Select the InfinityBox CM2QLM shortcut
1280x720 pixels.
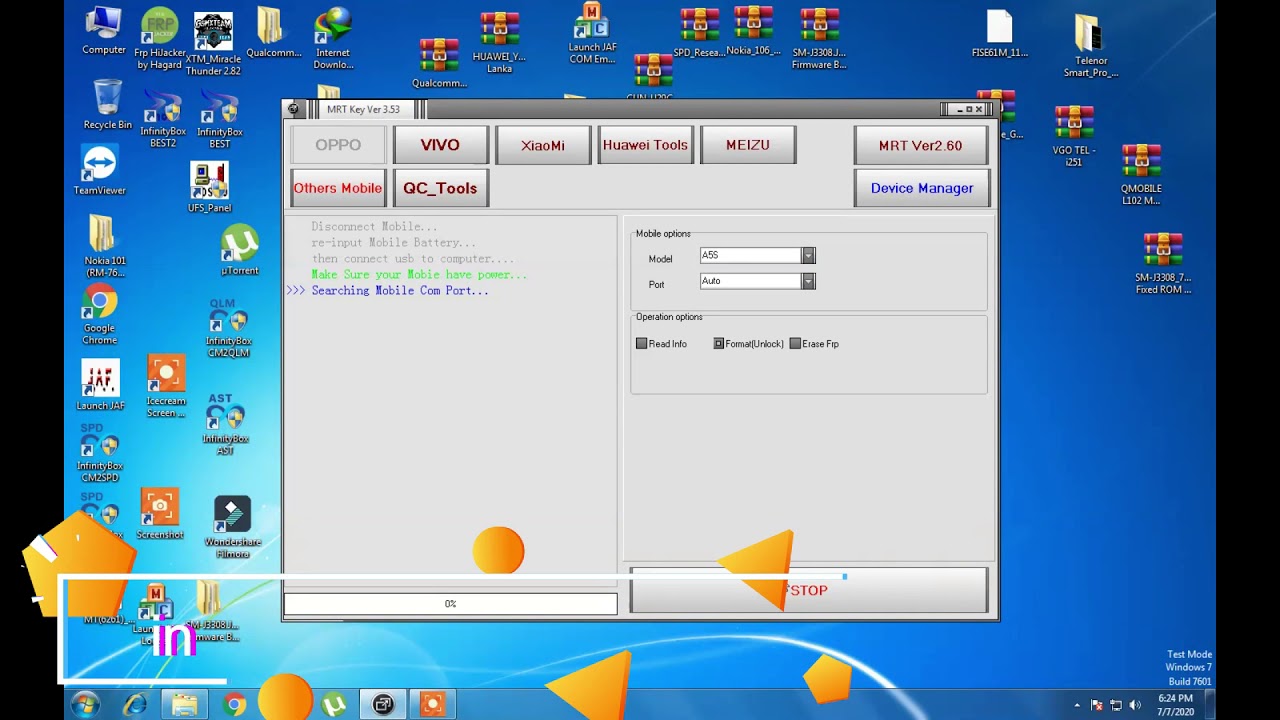(228, 328)
